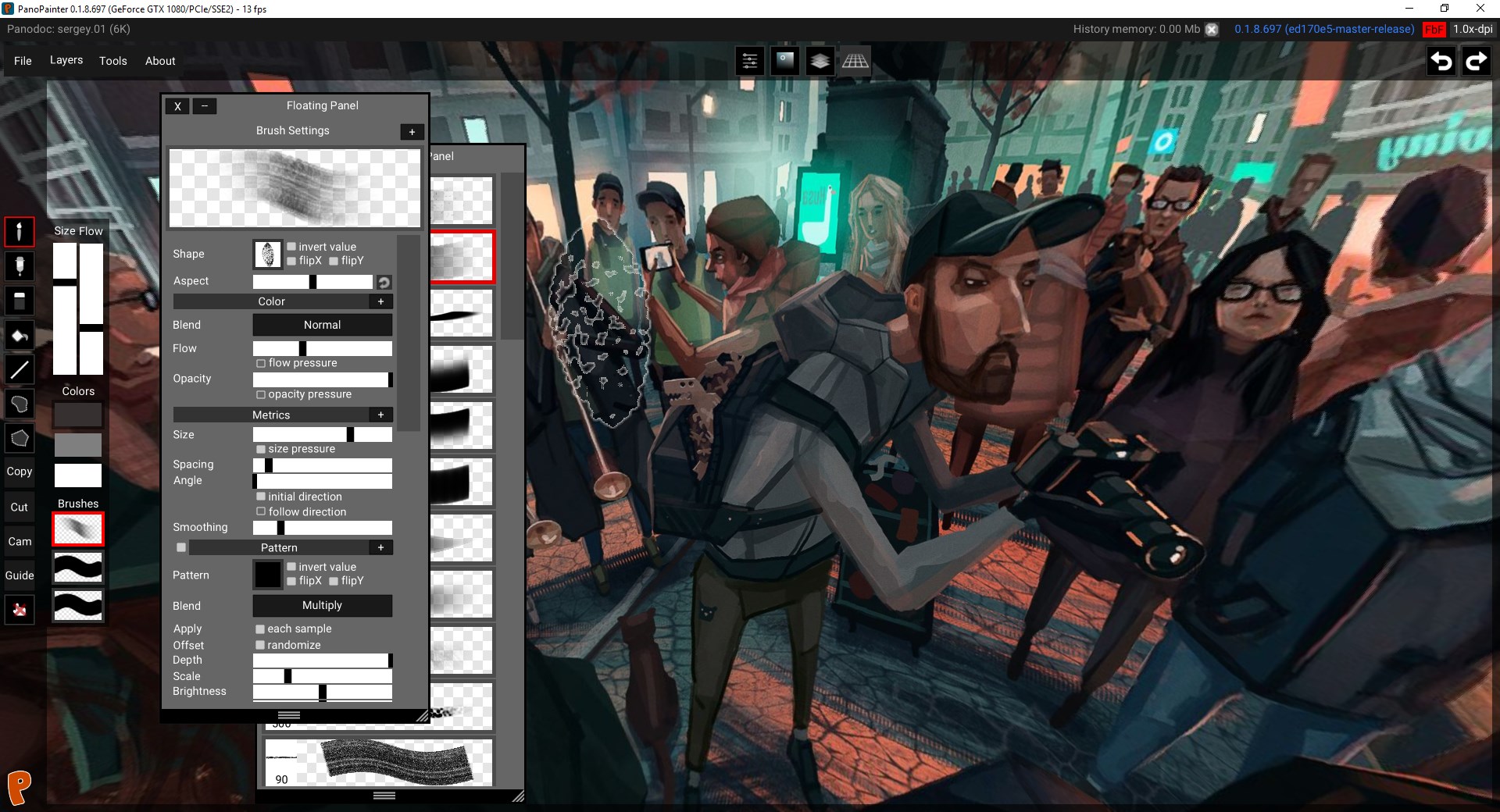This screenshot has width=1500, height=812.
Task: Click the red-crossed icon below Guide
Action: click(x=20, y=610)
